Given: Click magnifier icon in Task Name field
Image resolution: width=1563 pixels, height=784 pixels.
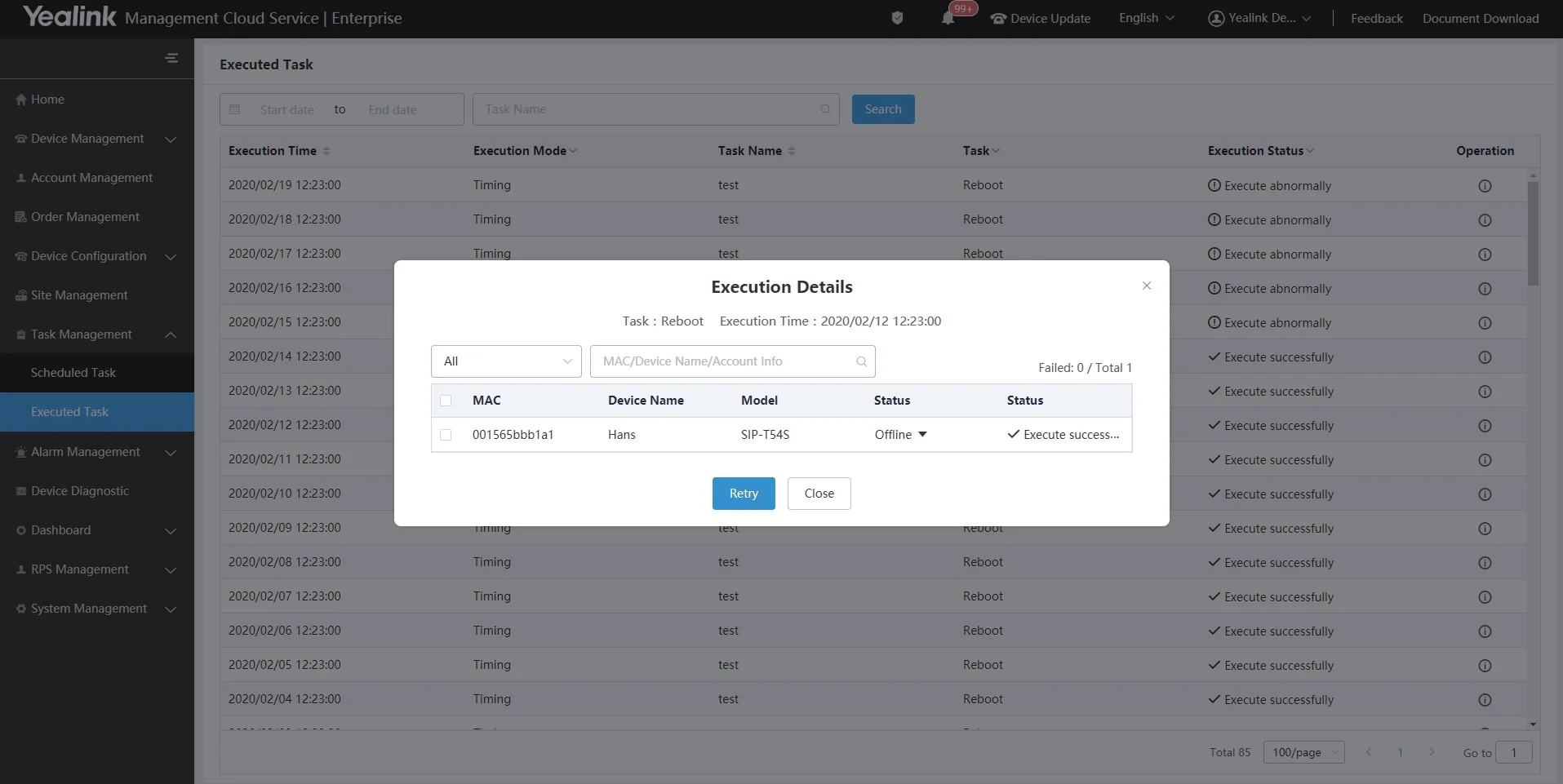Looking at the screenshot, I should [x=825, y=109].
